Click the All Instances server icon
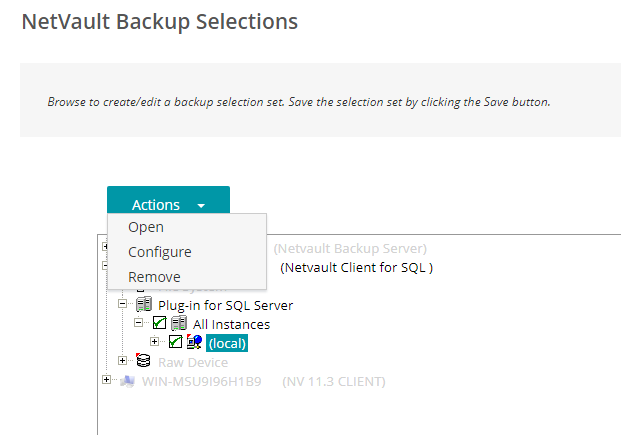The width and height of the screenshot is (621, 435). point(179,323)
